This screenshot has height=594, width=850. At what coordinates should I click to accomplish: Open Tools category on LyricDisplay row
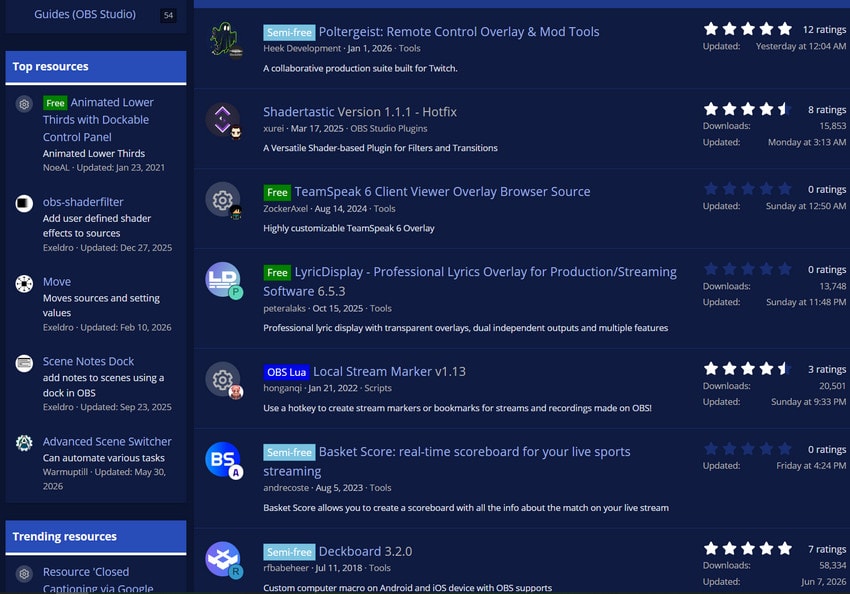pos(381,309)
